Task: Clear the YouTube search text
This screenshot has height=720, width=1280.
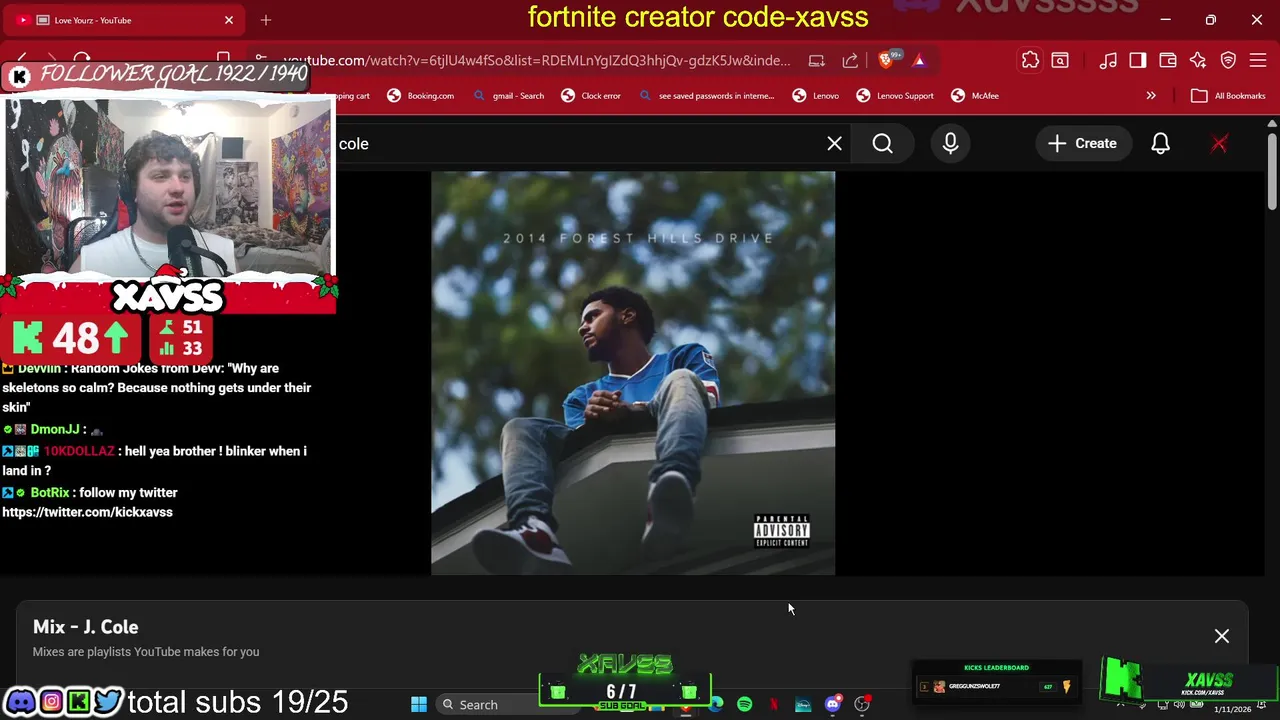Action: [x=835, y=144]
